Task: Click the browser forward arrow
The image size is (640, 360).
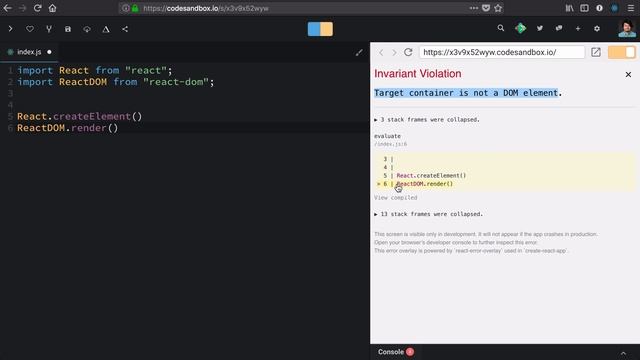Action: tap(22, 8)
